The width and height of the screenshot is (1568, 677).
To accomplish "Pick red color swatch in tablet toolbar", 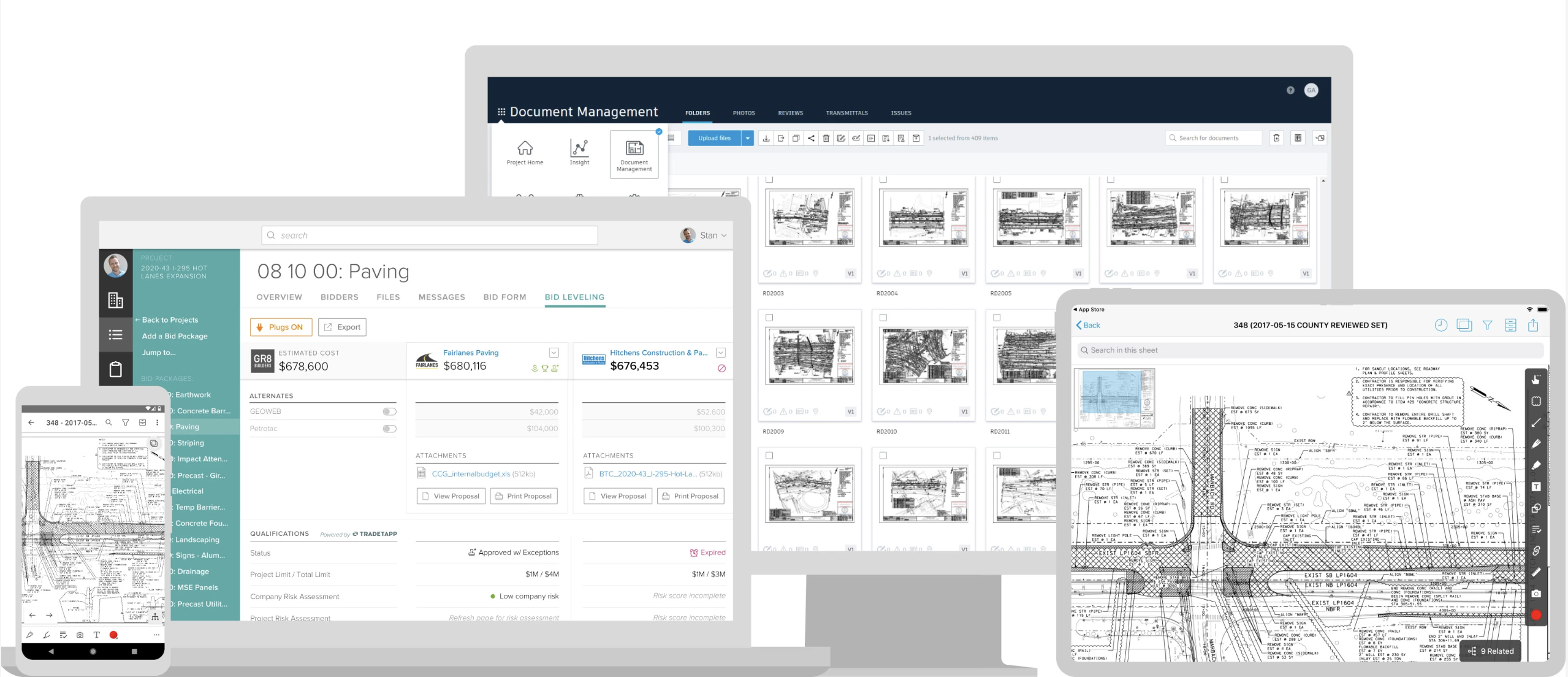I will (x=1536, y=615).
